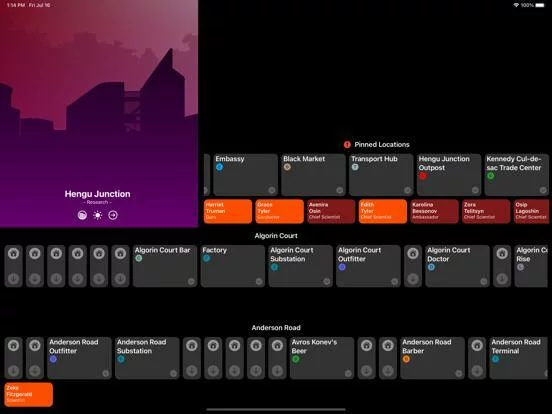Tap the lavender badge on Algorin Court Rise card
Viewport: 552px width, 414px height.
(520, 267)
